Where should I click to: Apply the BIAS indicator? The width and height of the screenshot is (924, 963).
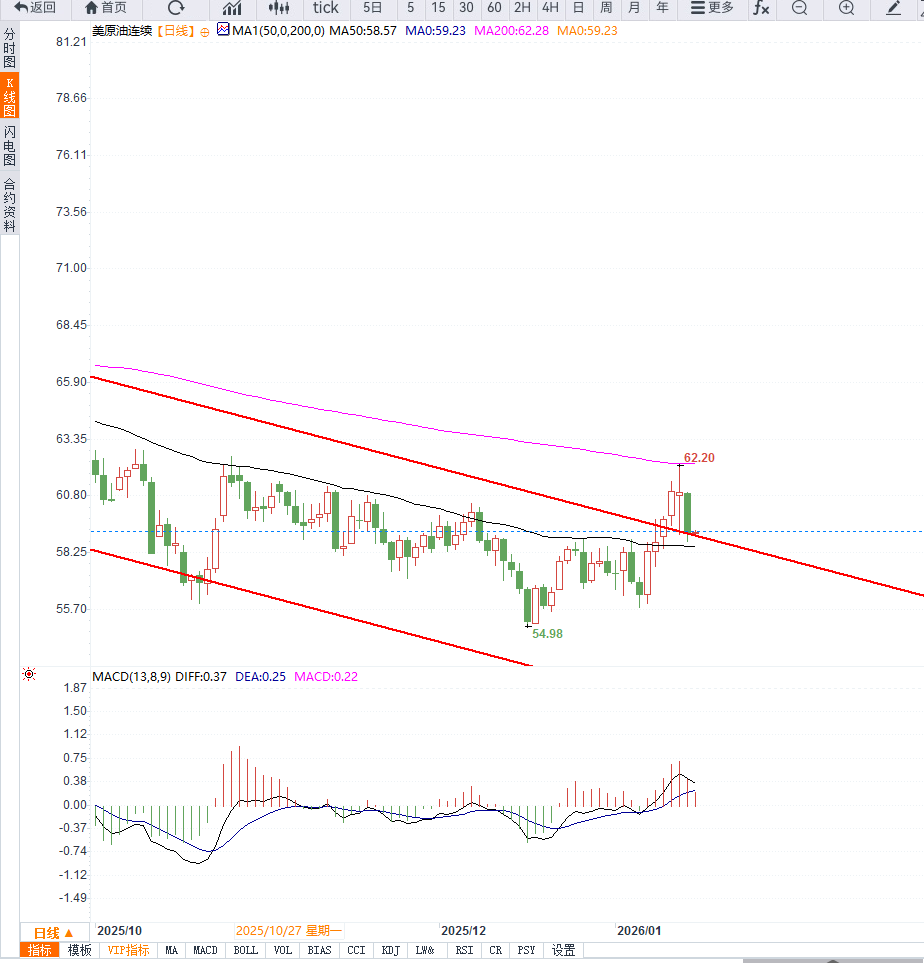[319, 950]
